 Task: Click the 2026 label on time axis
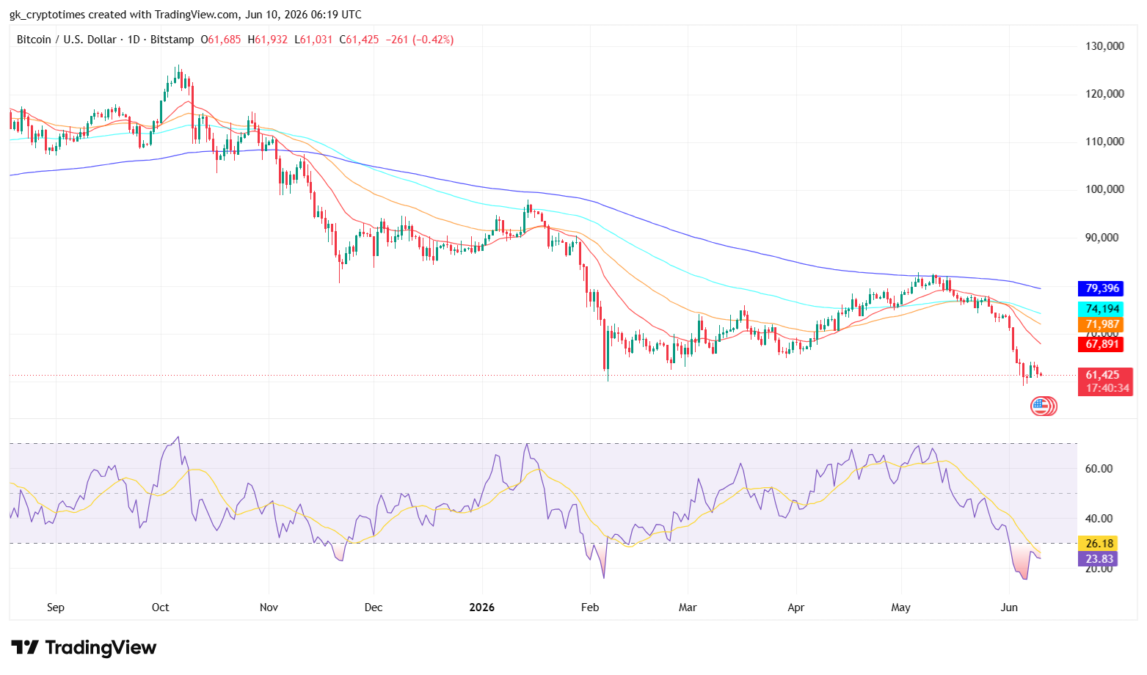pos(481,607)
